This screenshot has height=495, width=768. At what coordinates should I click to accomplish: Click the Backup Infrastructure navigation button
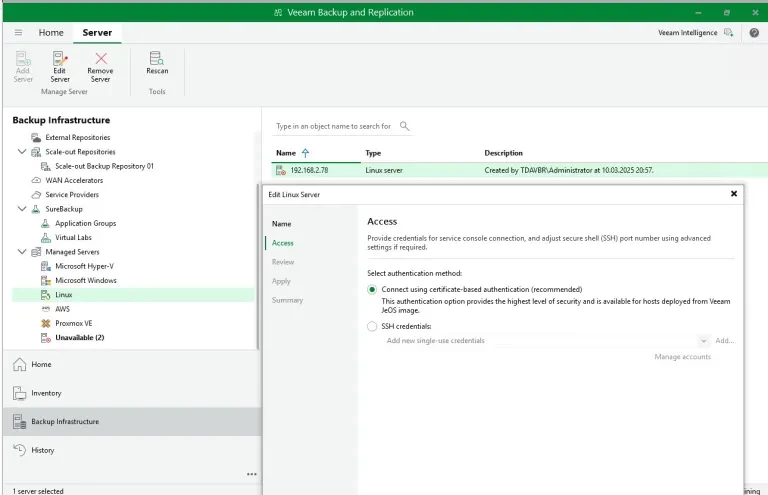(x=132, y=422)
